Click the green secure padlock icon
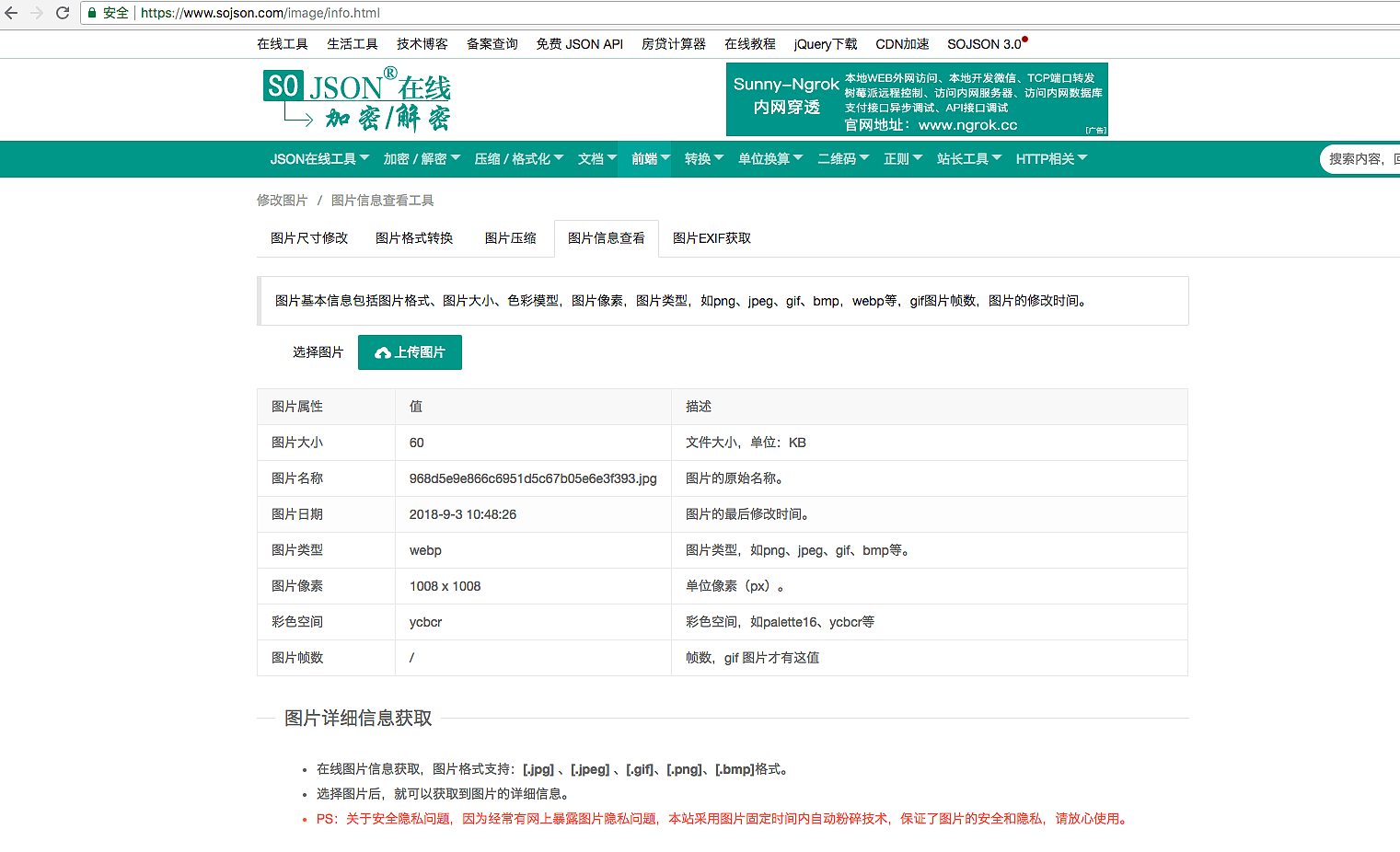This screenshot has height=852, width=1400. (92, 13)
